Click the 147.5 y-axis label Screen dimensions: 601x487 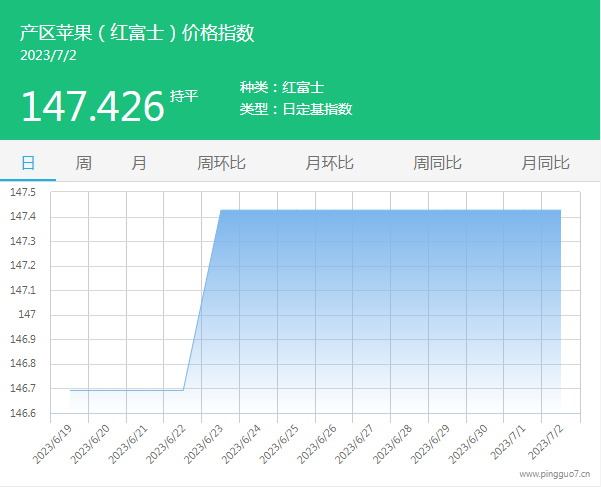(x=23, y=192)
